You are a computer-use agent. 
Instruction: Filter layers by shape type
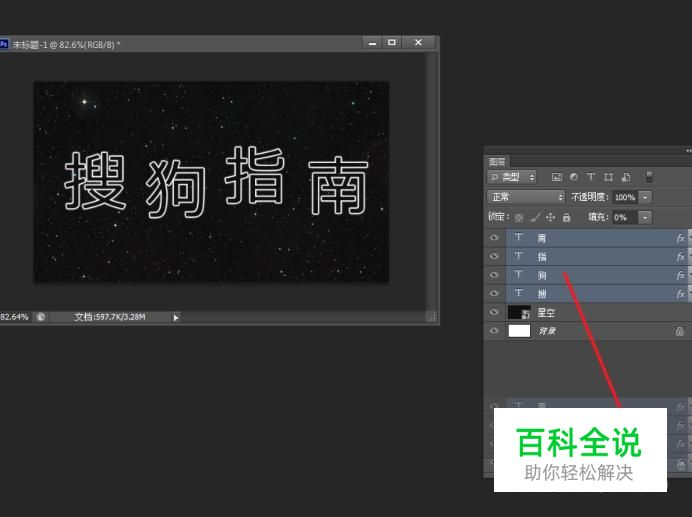click(608, 177)
